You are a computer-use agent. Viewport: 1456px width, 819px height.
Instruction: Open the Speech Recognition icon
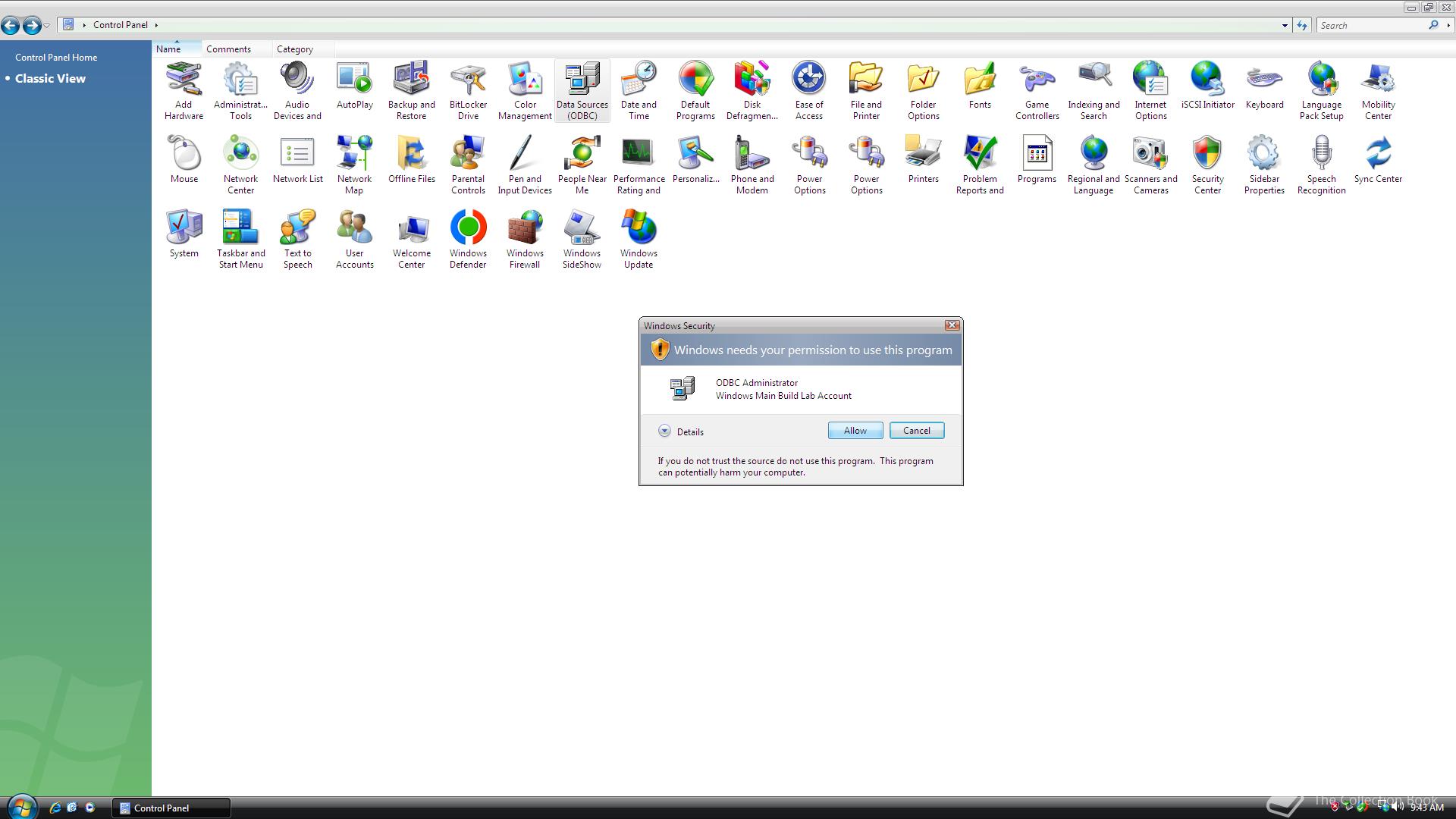(x=1321, y=164)
